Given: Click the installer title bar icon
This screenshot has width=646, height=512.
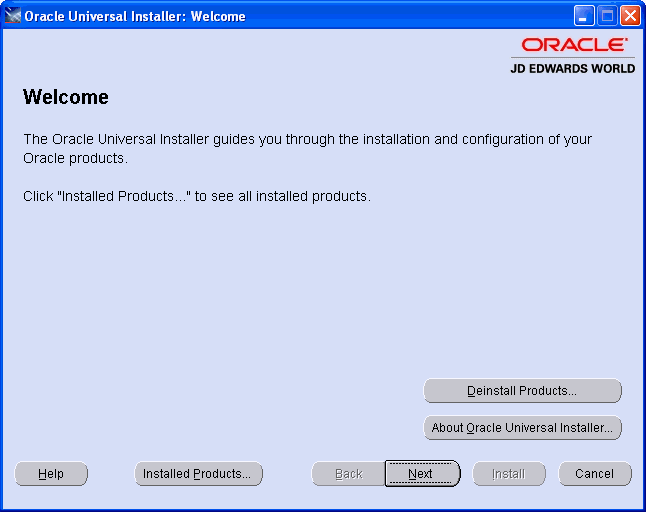Looking at the screenshot, I should point(12,16).
